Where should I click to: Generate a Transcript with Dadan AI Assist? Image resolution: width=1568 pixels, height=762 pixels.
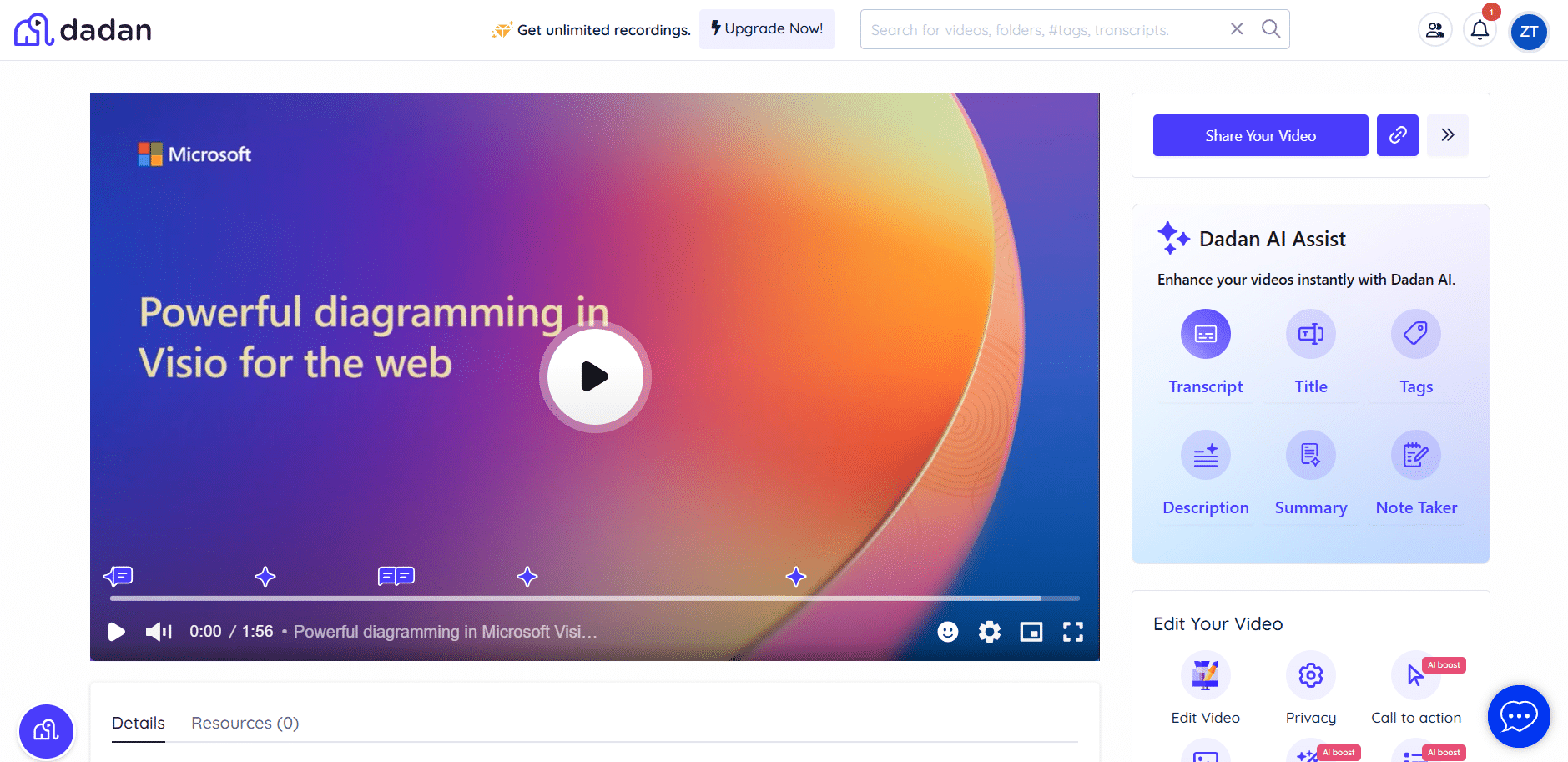1205,333
